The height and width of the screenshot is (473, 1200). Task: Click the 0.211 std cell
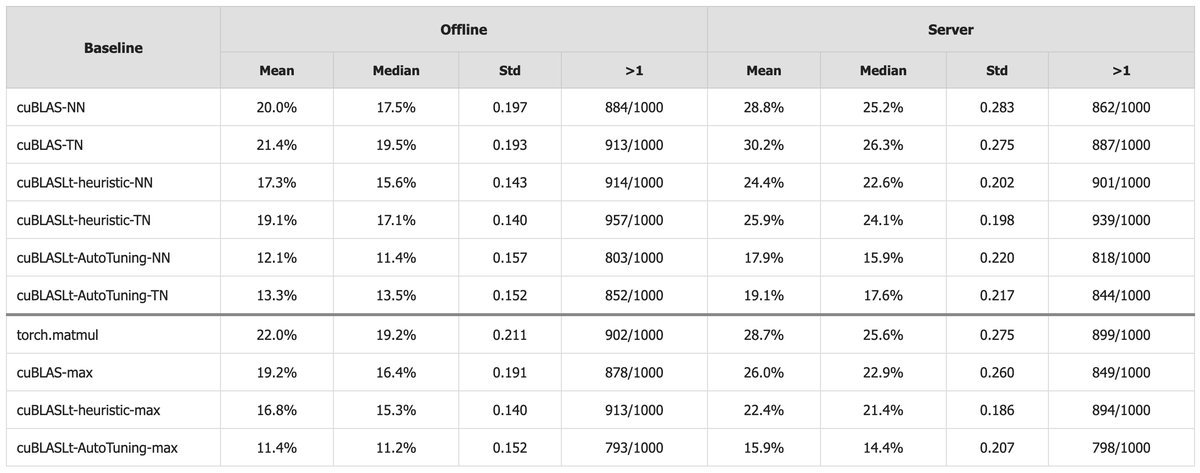point(509,334)
